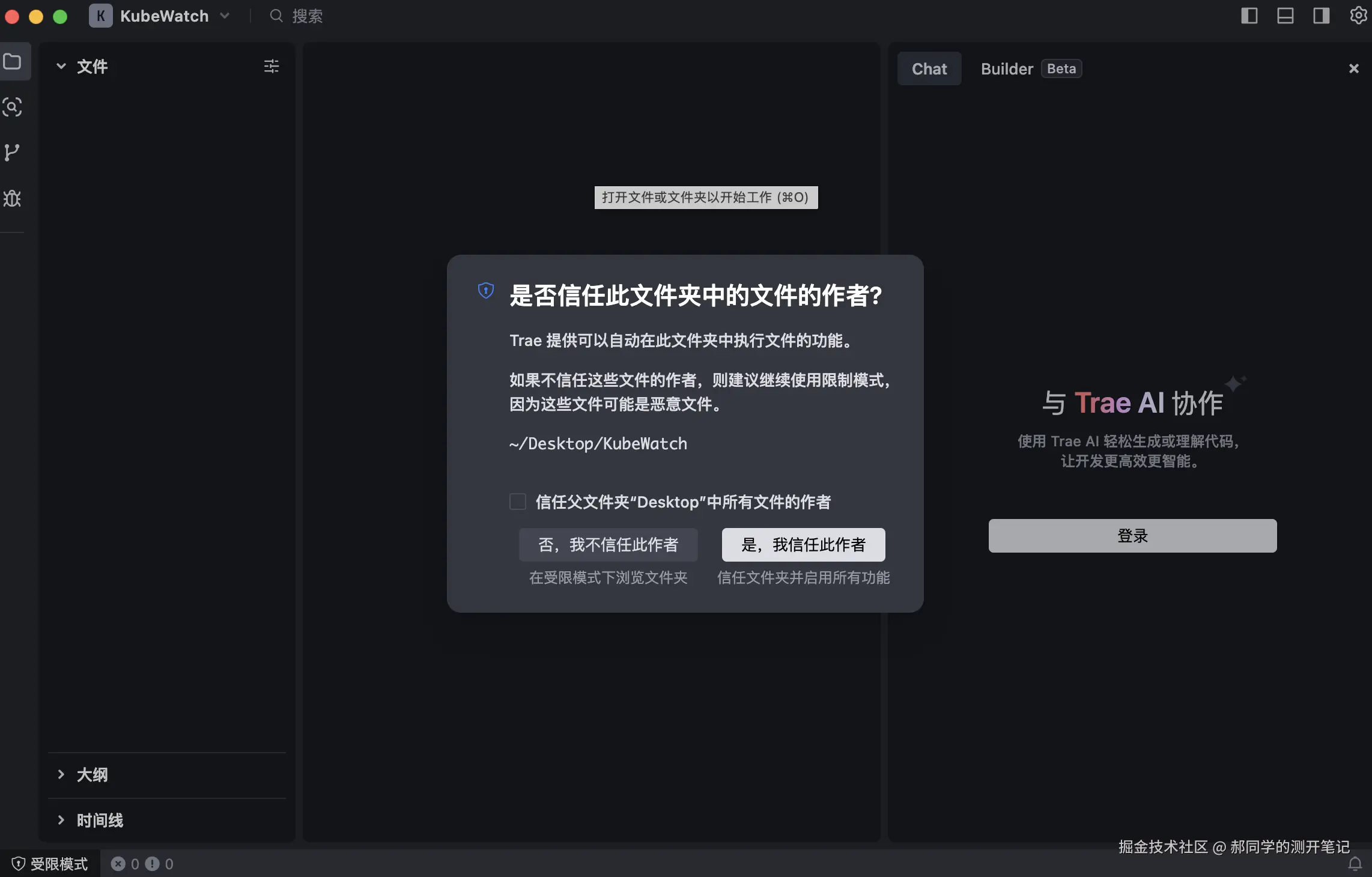Click the errors and warnings status indicator
1372x877 pixels.
(142, 864)
